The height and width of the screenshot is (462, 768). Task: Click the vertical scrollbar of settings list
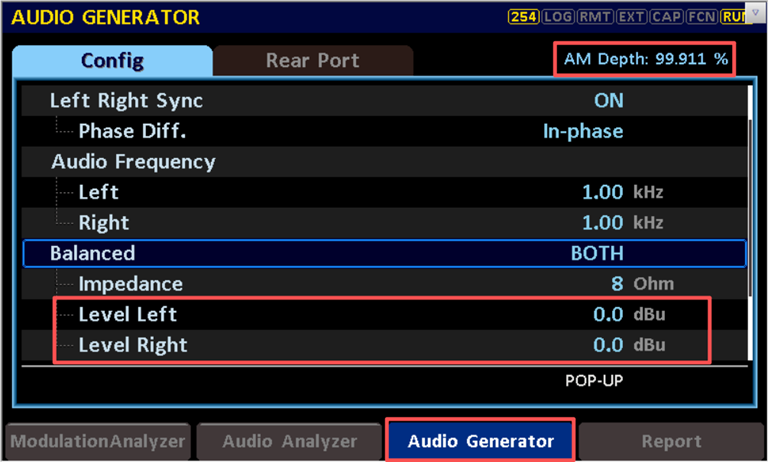pyautogui.click(x=751, y=200)
